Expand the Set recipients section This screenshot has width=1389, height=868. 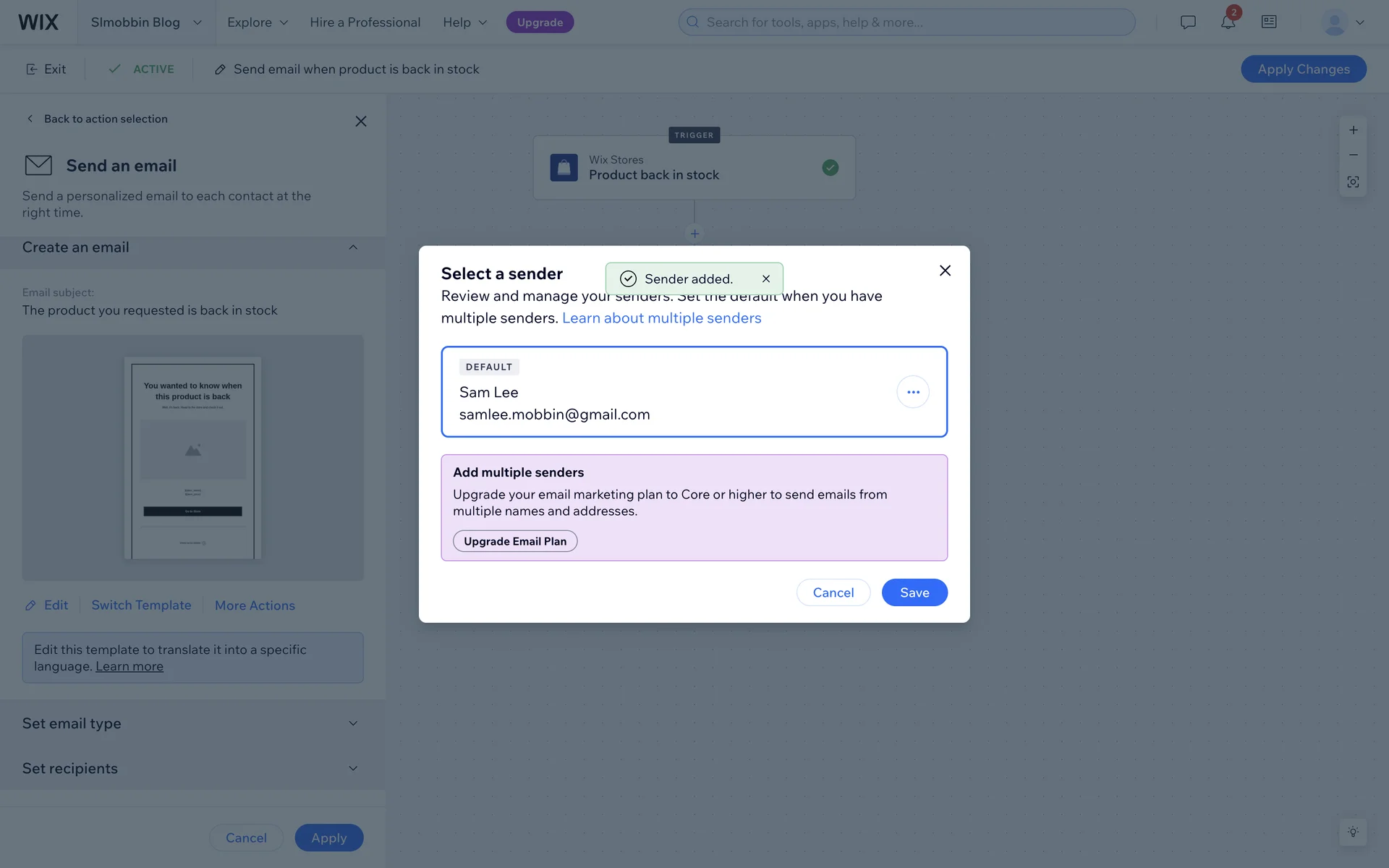pos(353,768)
